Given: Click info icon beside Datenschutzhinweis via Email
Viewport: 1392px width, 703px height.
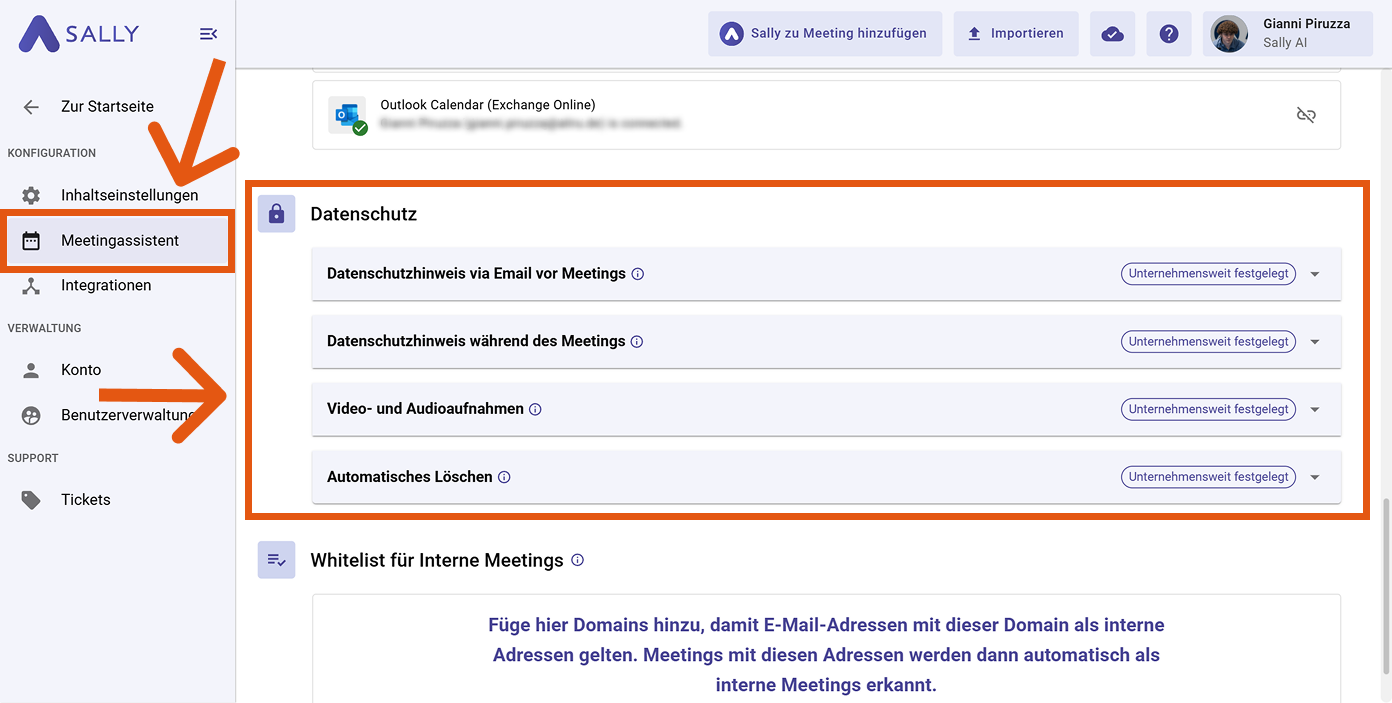Looking at the screenshot, I should pos(638,274).
